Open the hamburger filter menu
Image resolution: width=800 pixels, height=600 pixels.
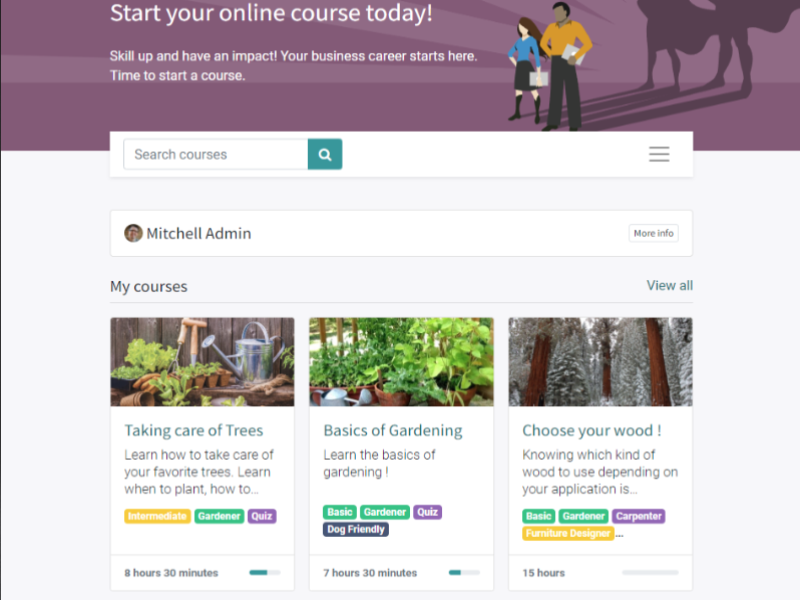pyautogui.click(x=659, y=154)
